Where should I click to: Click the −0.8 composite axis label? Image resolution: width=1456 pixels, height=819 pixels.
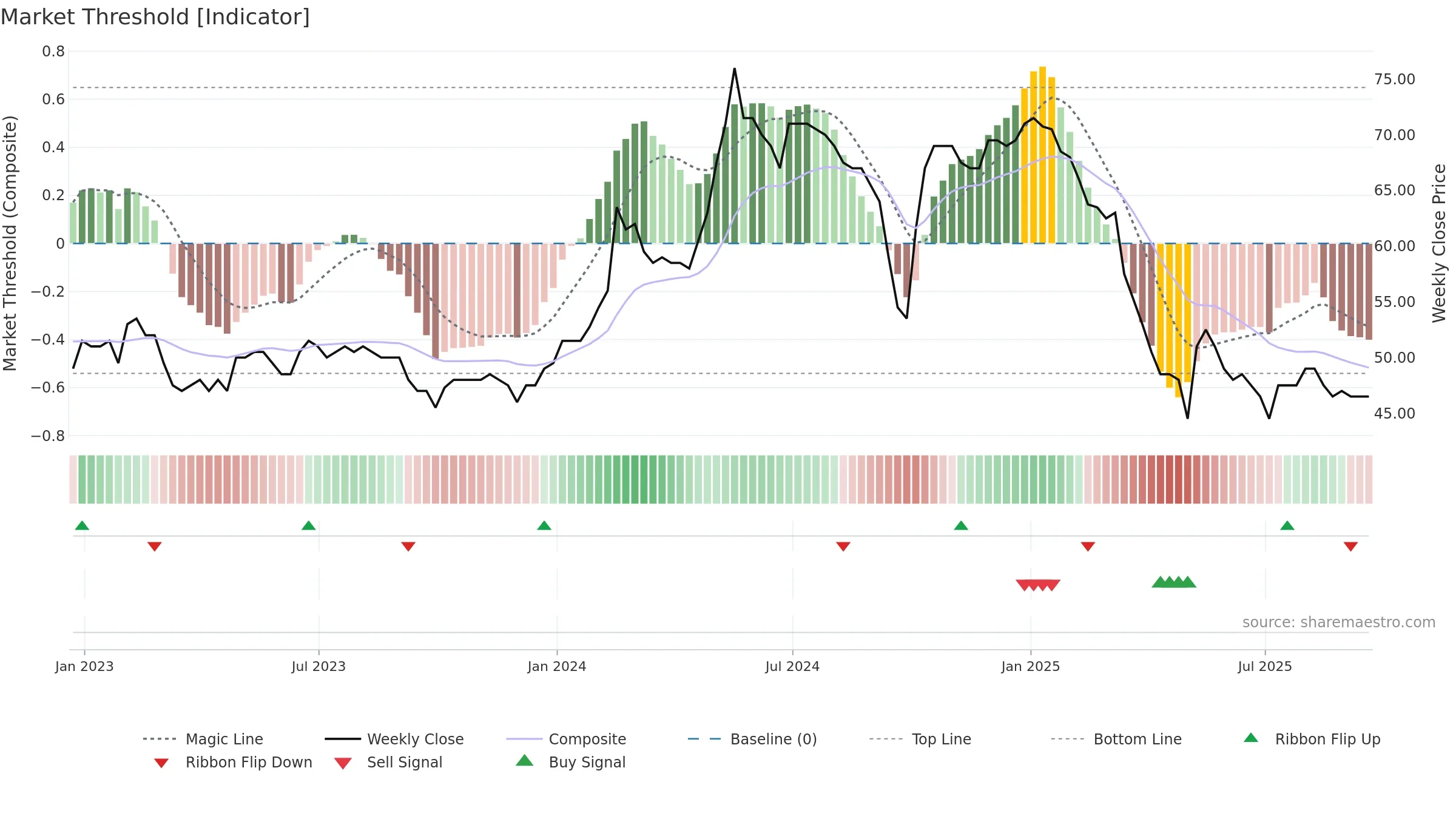(47, 436)
